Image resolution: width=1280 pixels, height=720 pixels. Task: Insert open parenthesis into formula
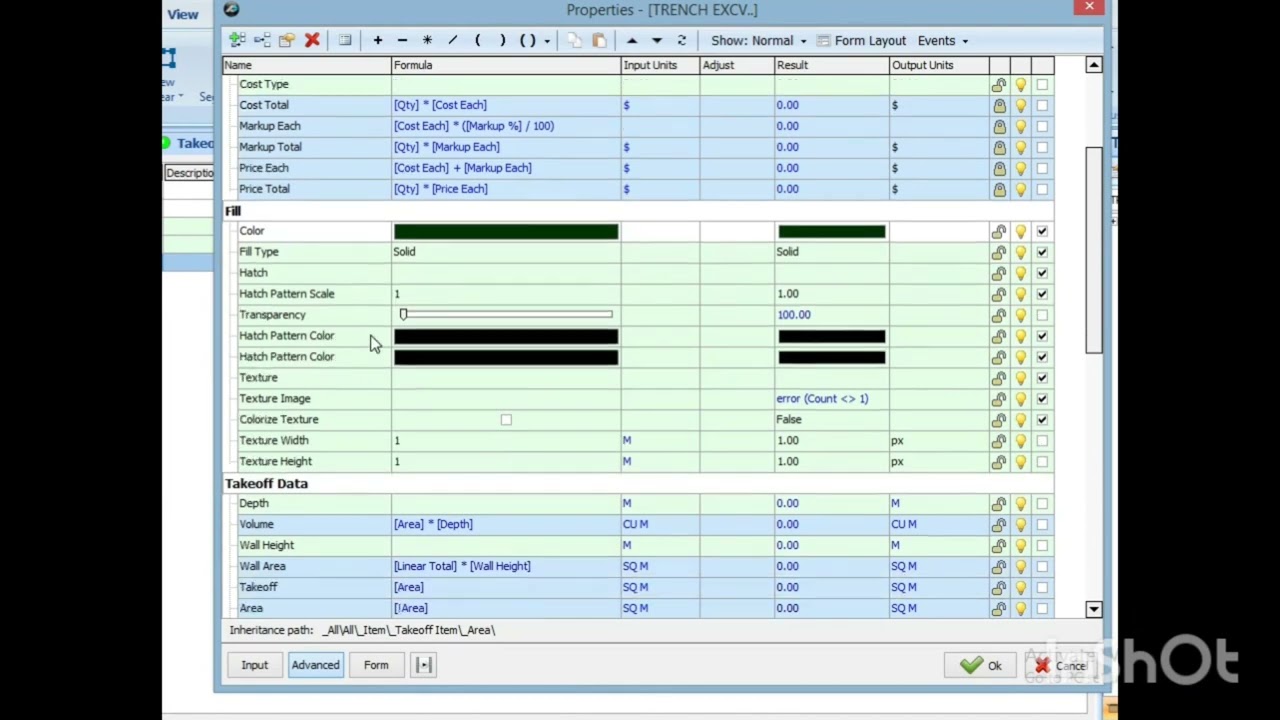click(x=477, y=41)
